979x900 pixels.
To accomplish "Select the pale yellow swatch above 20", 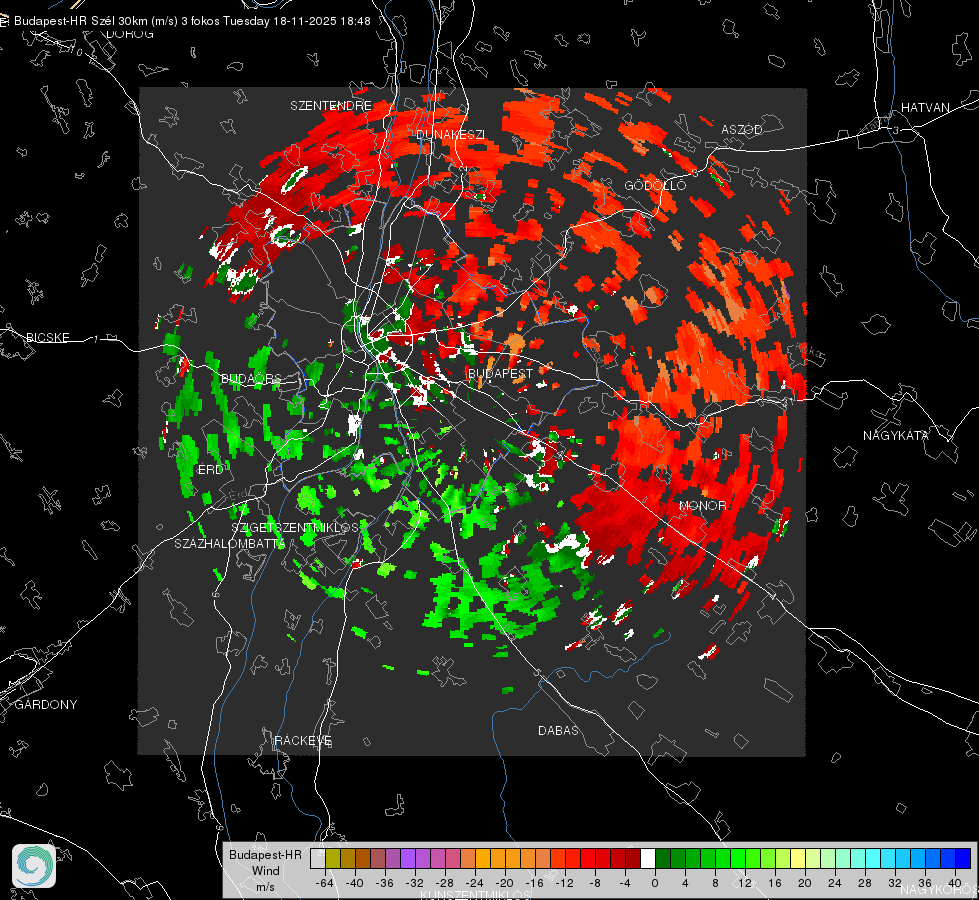I will point(798,859).
